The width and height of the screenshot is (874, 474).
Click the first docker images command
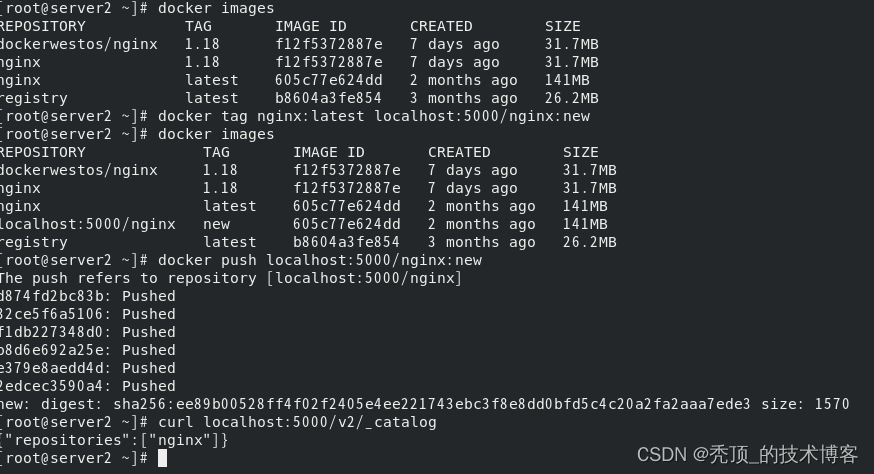(216, 9)
